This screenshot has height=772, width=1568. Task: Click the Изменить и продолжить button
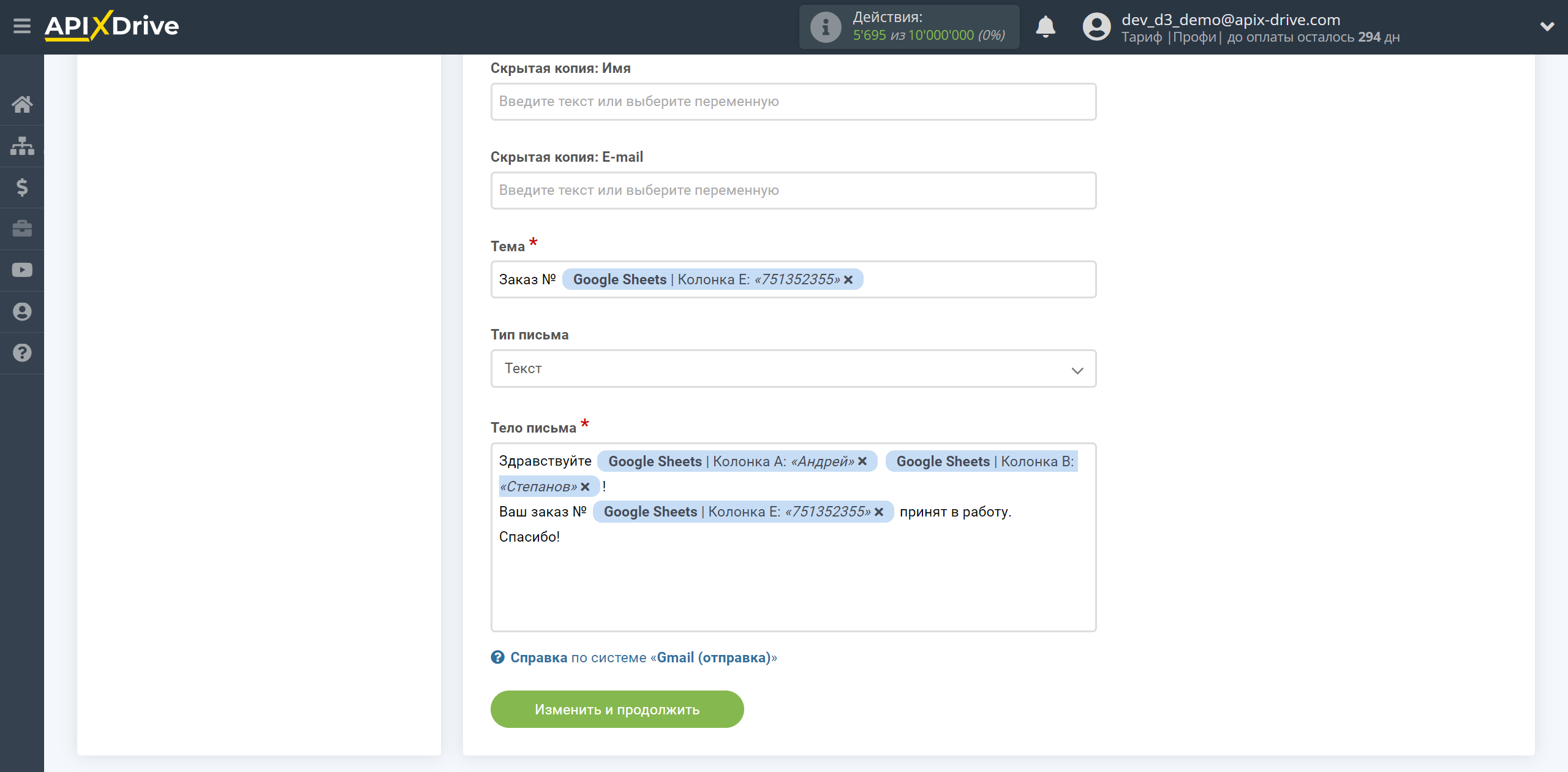click(x=617, y=710)
